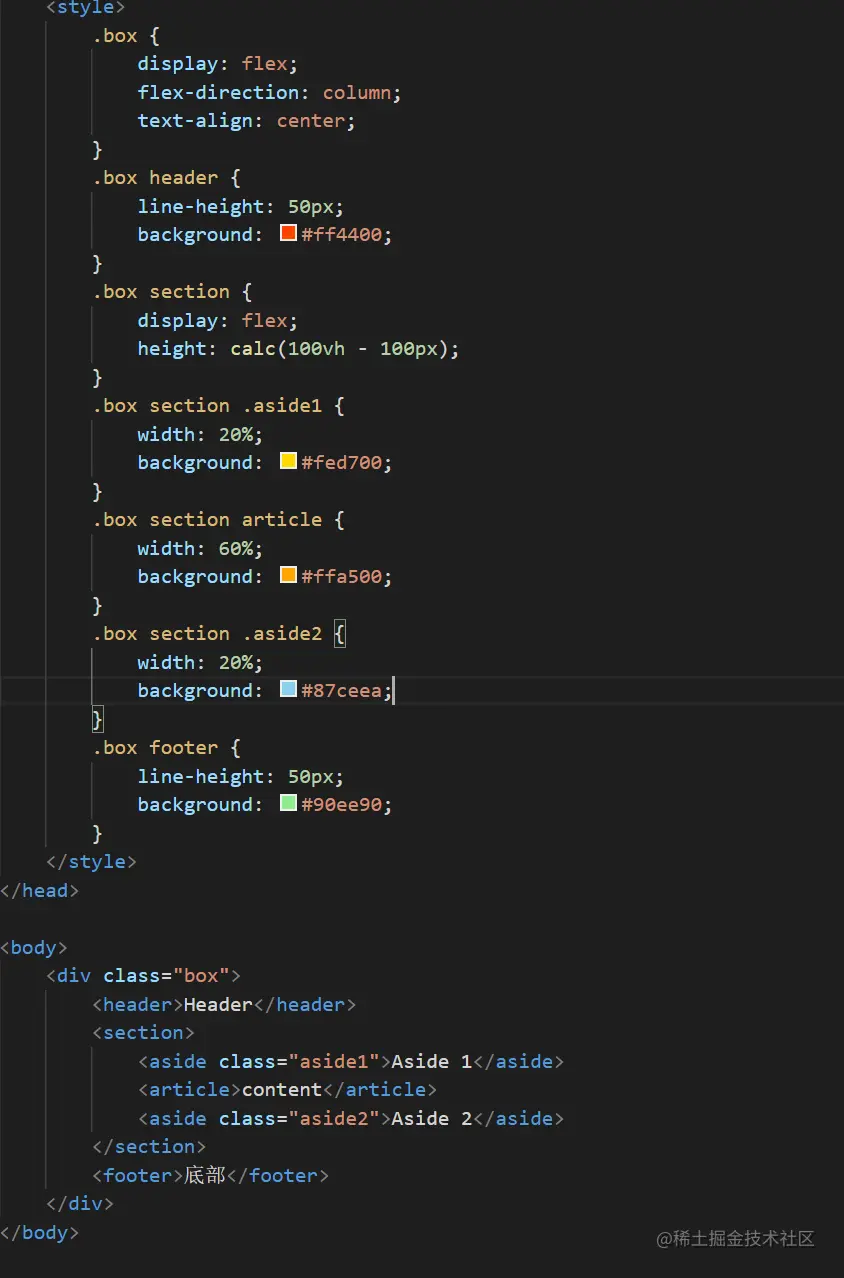Click the 'center' value text
Screen dimensions: 844x1278
tap(310, 121)
